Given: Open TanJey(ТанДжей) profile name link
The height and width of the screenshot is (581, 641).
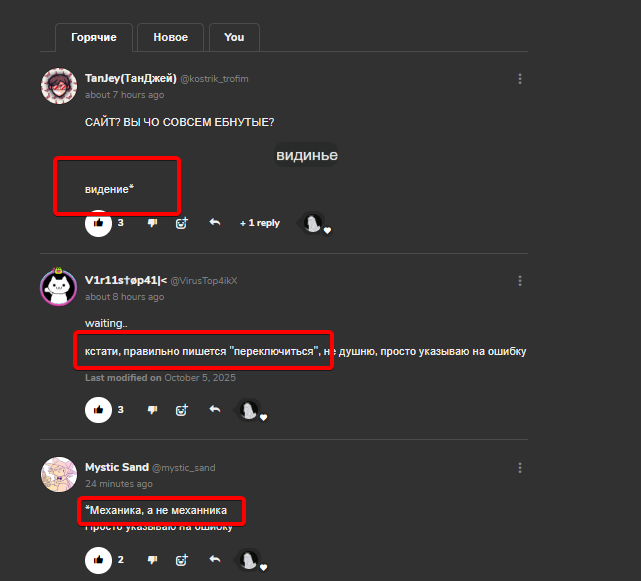Looking at the screenshot, I should point(131,78).
